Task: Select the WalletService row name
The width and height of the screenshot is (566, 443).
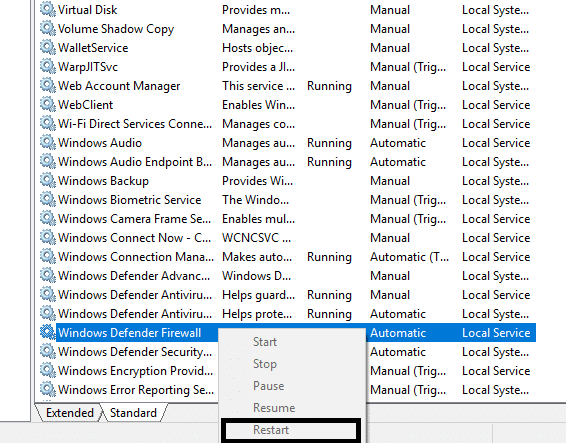Action: 93,48
